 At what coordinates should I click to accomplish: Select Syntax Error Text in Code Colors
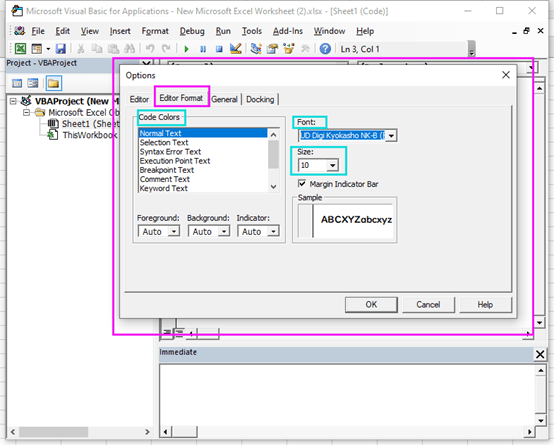(x=203, y=152)
